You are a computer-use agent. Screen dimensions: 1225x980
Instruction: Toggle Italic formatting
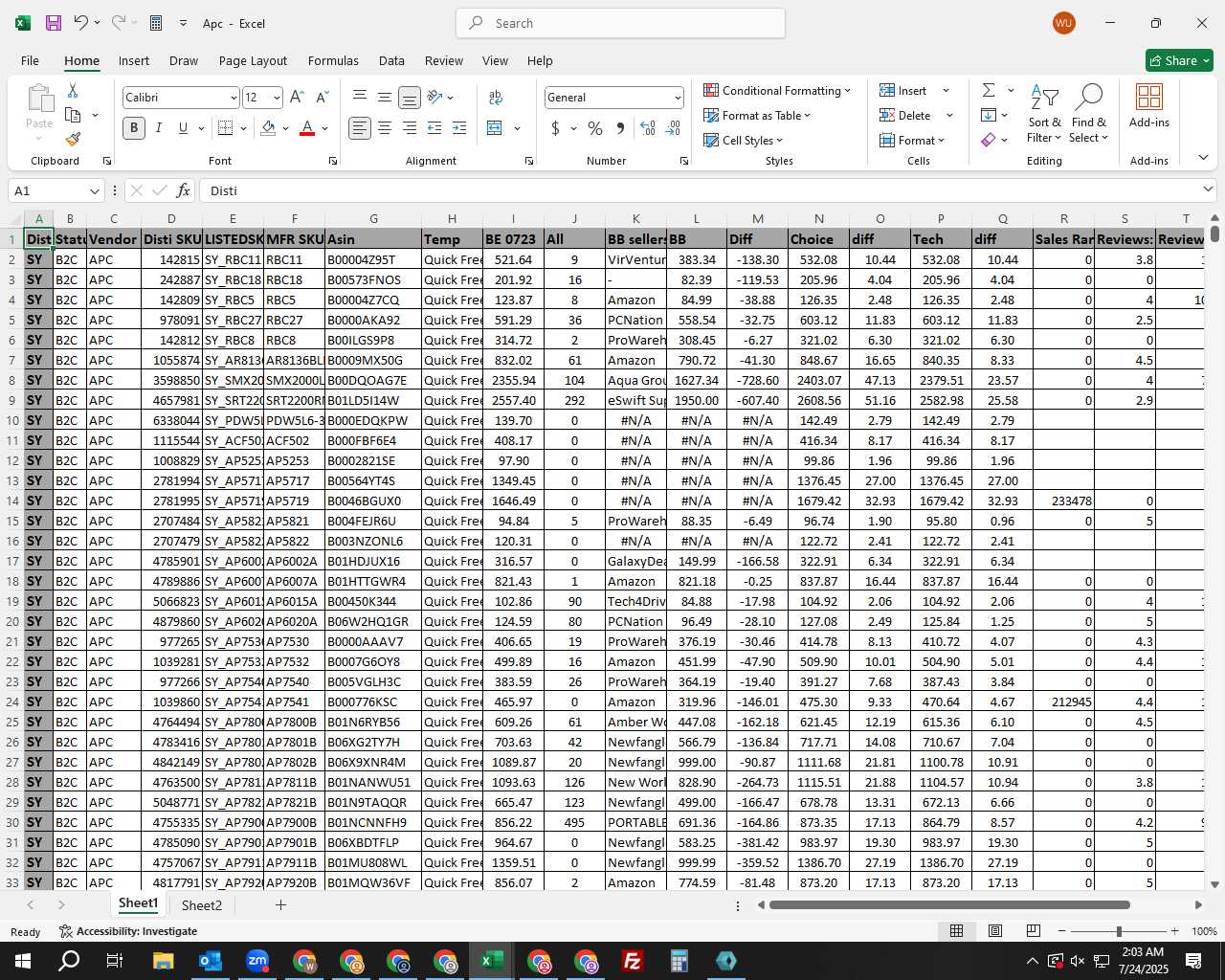click(x=158, y=128)
